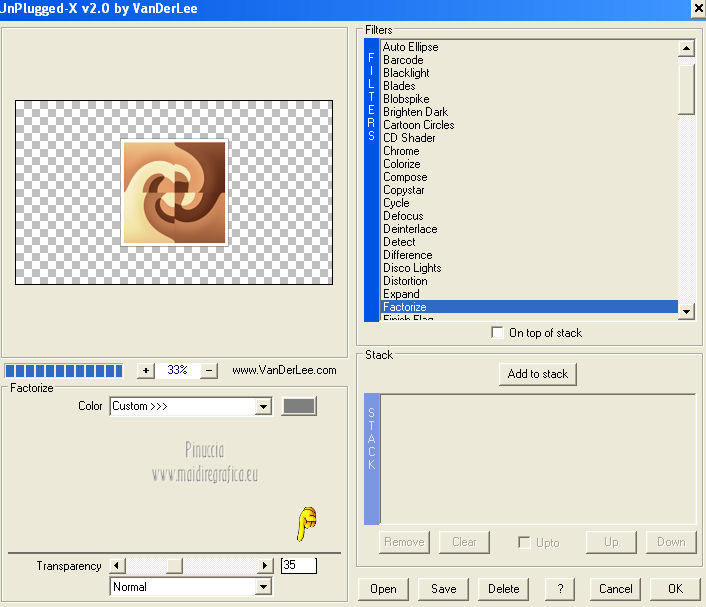Visit the www.VanDerLee.com link
This screenshot has width=706, height=607.
coord(284,370)
